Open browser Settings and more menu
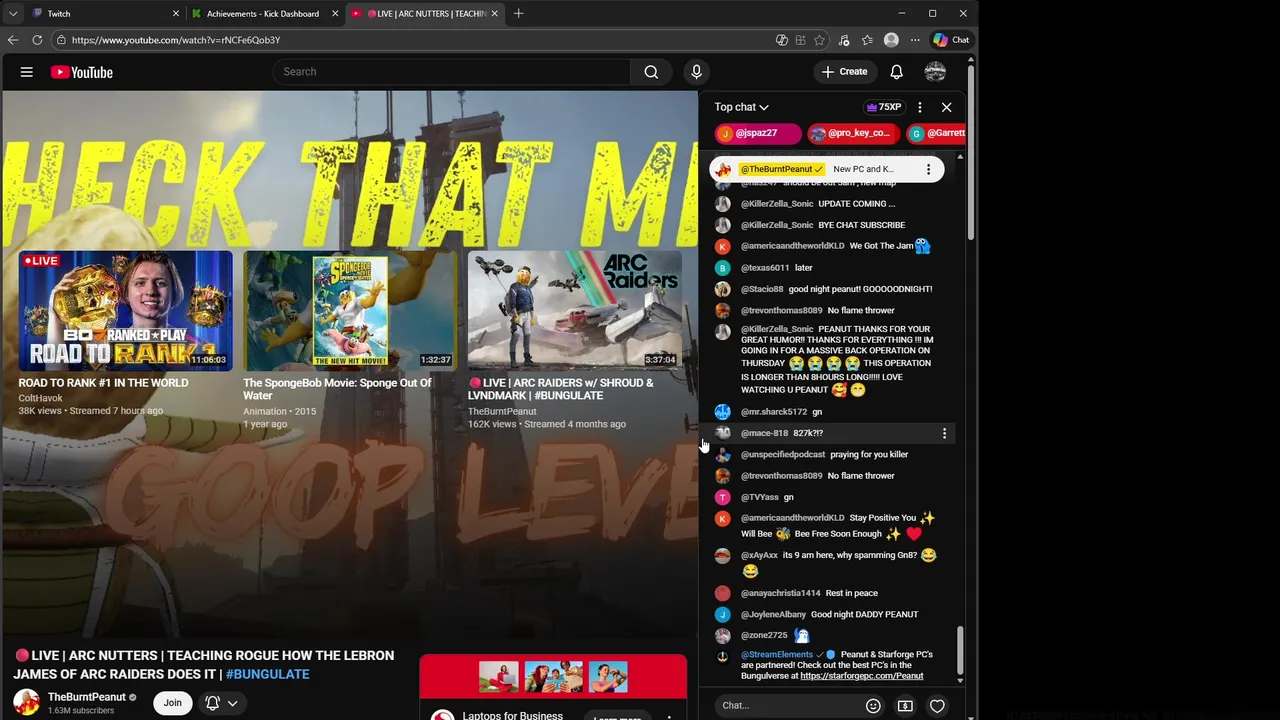Image resolution: width=1280 pixels, height=720 pixels. pyautogui.click(x=915, y=40)
